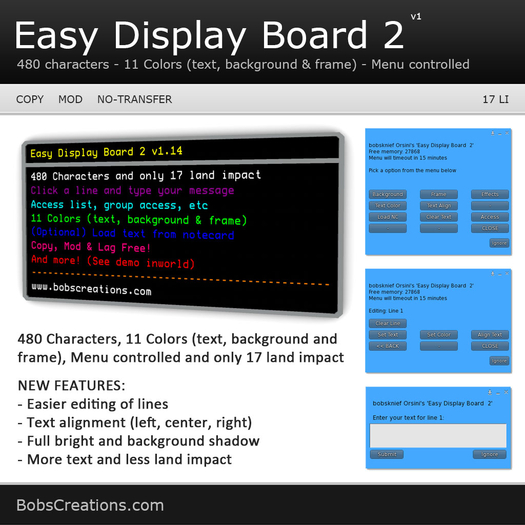Click board line '480 Characters and only 17 land impact'
Viewport: 525px width, 525px height.
[146, 175]
